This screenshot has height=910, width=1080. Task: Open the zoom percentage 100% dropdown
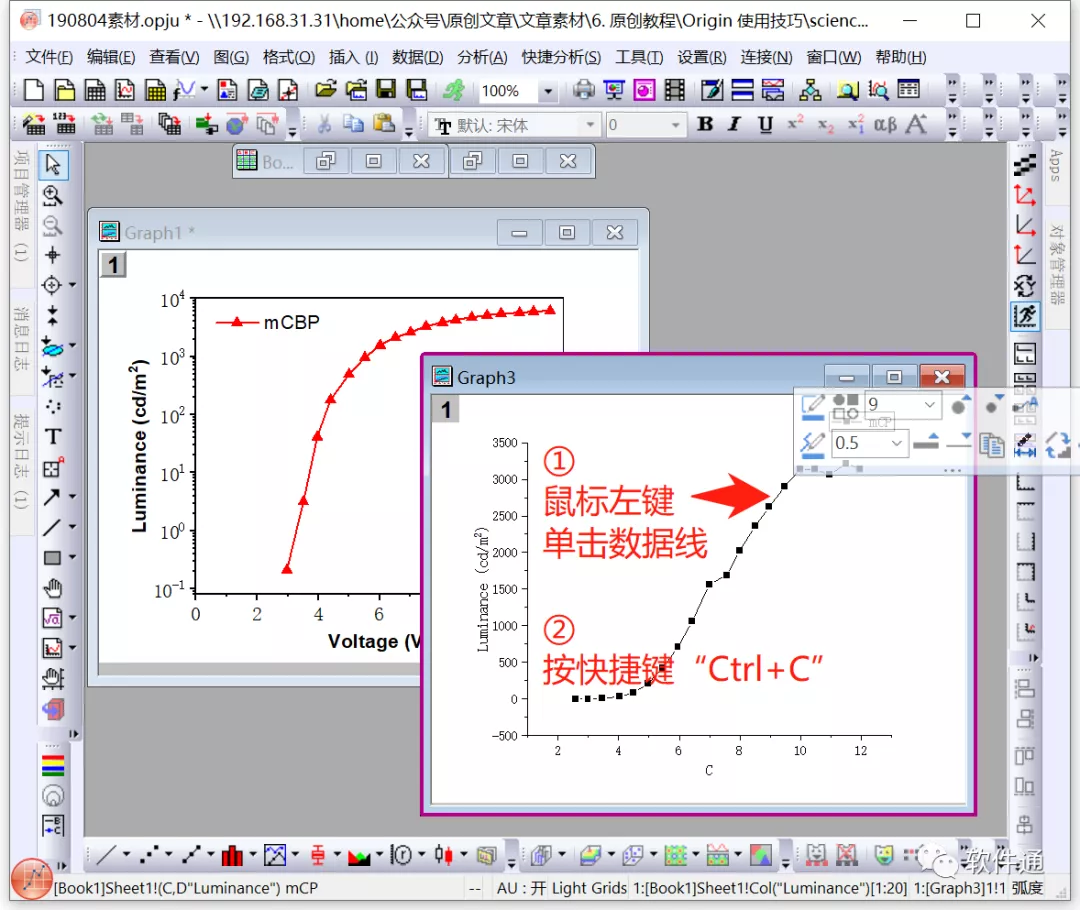point(548,90)
